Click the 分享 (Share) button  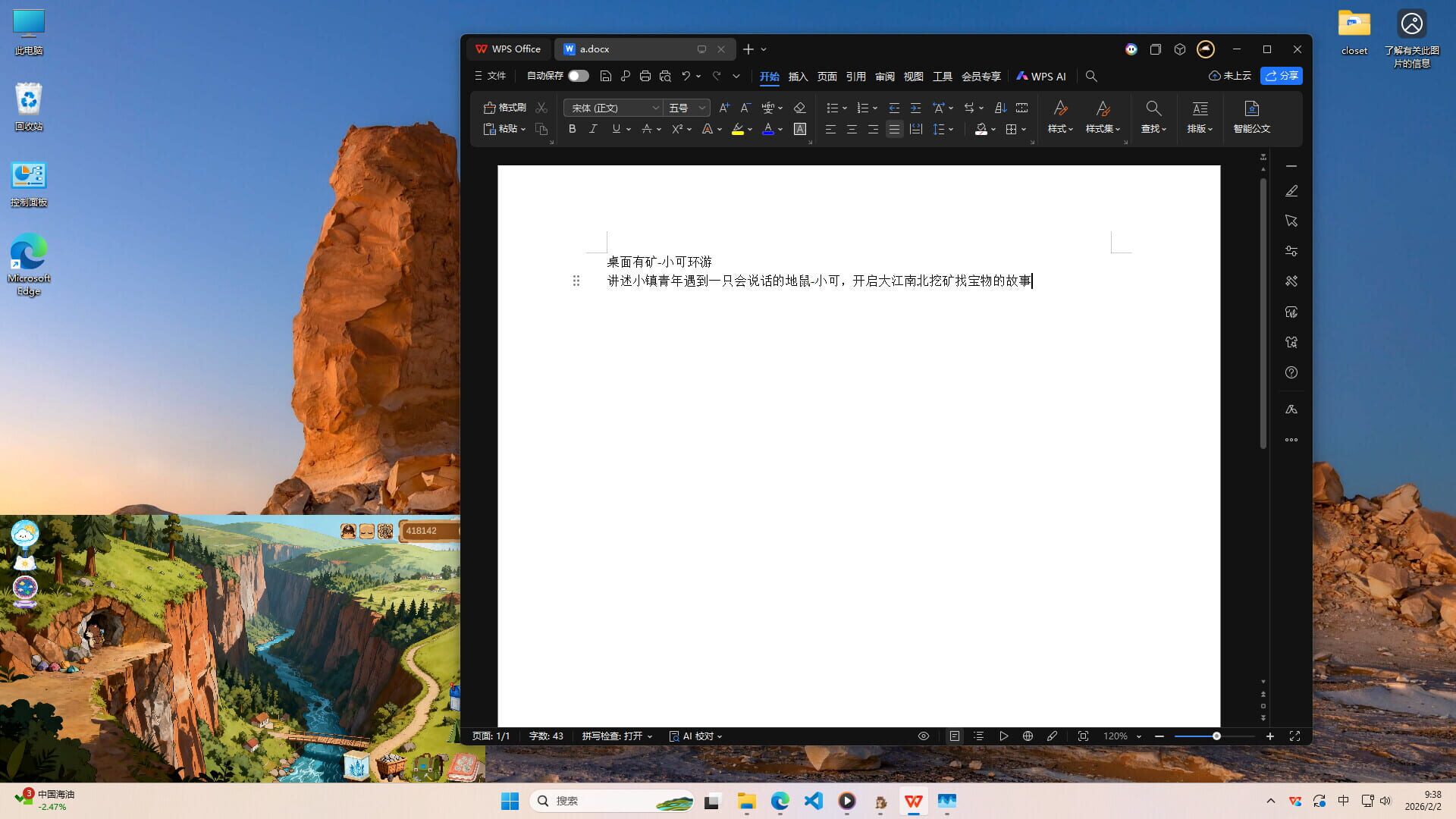(1281, 76)
